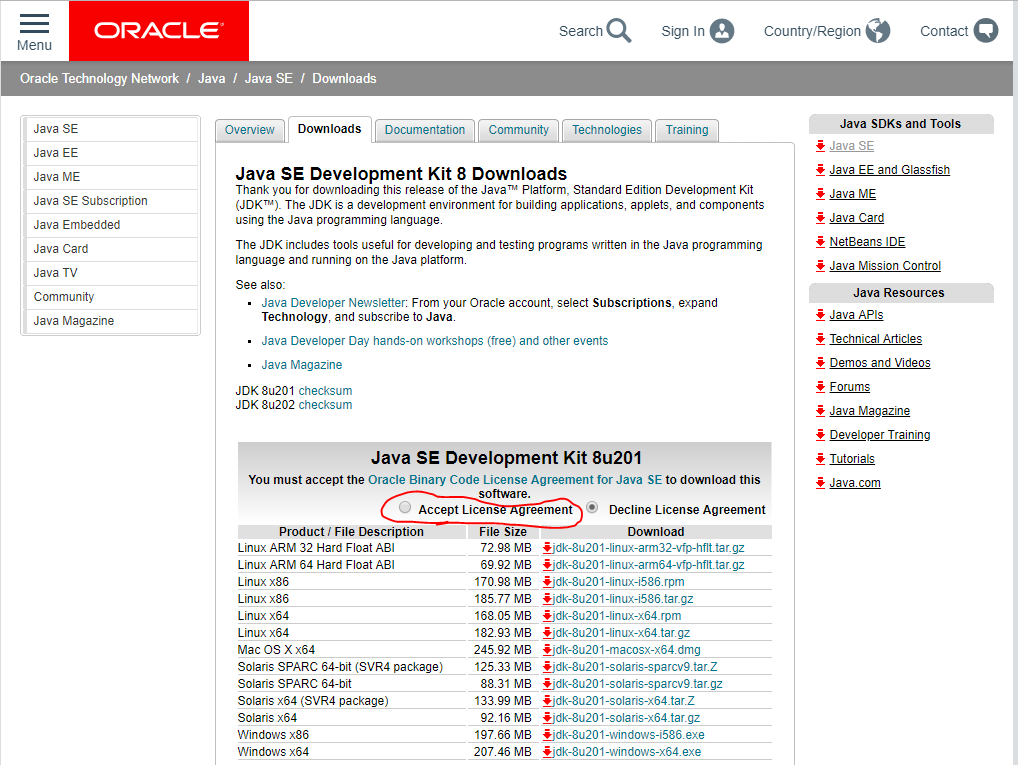Viewport: 1018px width, 765px height.
Task: Download jdk-8u201-solaris-sparcv9.tar.gz
Action: [x=638, y=684]
